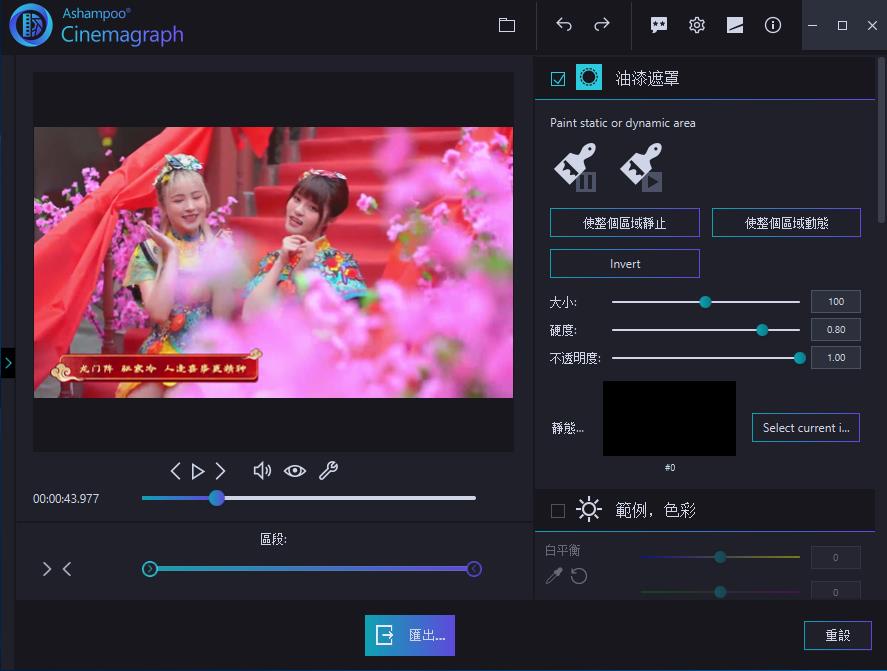Click the 匯出... export button
The image size is (887, 671).
tap(410, 635)
